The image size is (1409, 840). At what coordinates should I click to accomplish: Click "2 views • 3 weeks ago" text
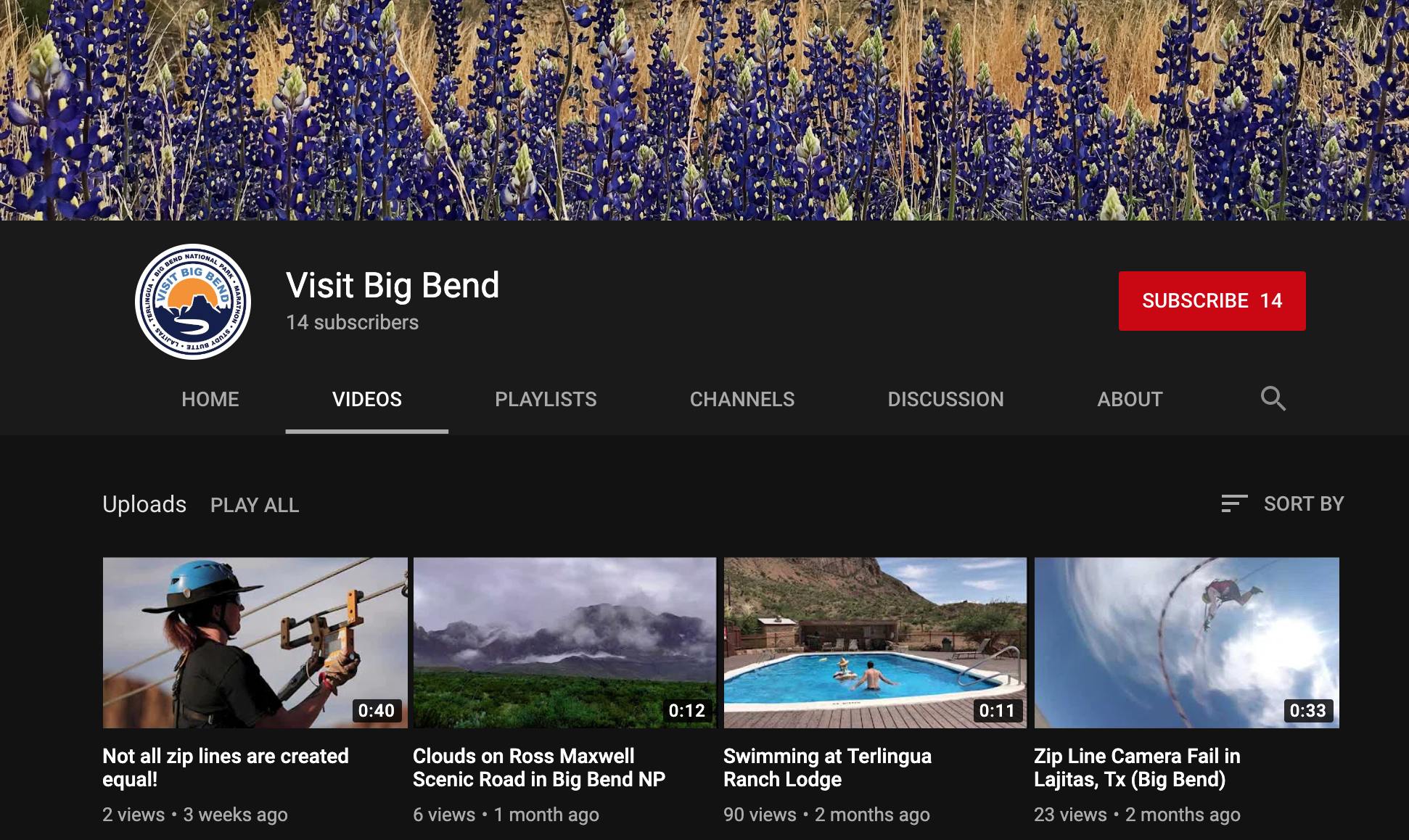tap(195, 815)
